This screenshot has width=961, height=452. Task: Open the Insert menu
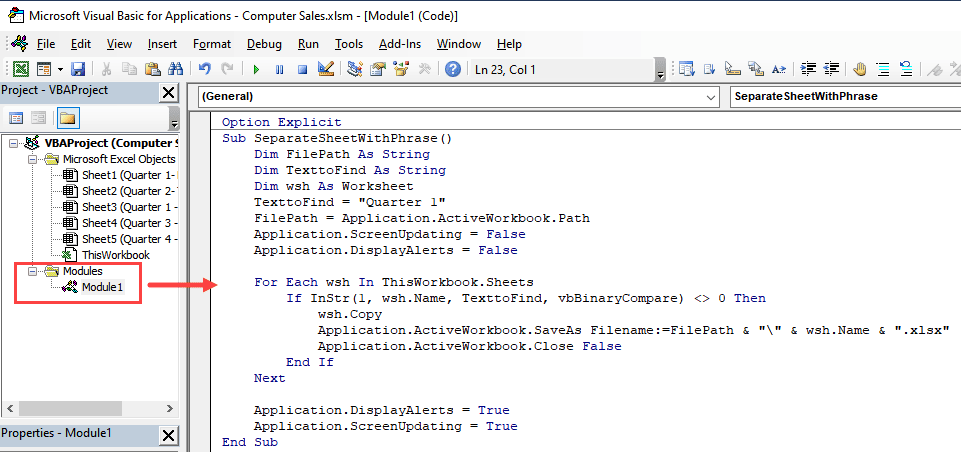coord(162,44)
